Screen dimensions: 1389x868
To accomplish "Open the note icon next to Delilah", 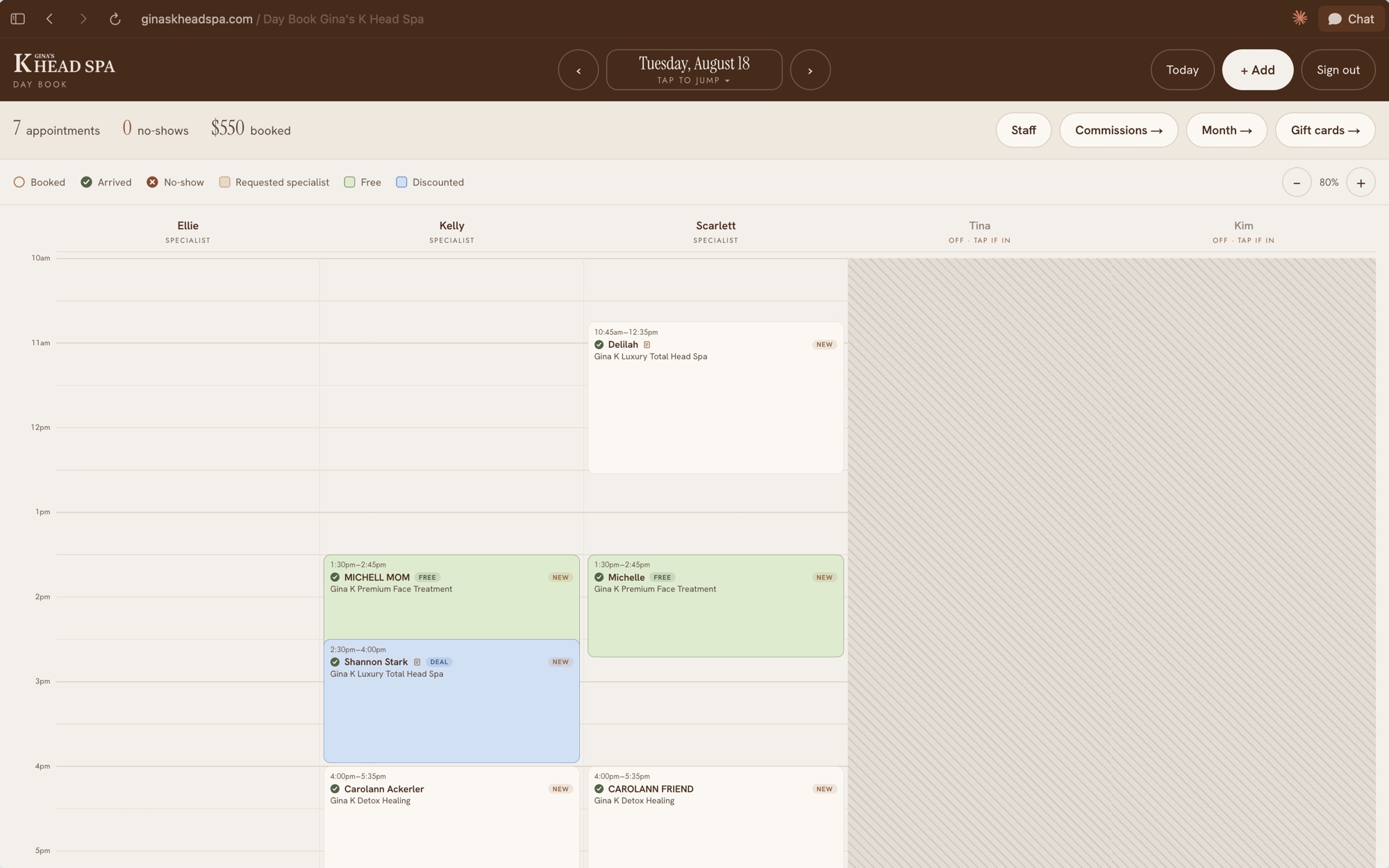I will click(647, 344).
